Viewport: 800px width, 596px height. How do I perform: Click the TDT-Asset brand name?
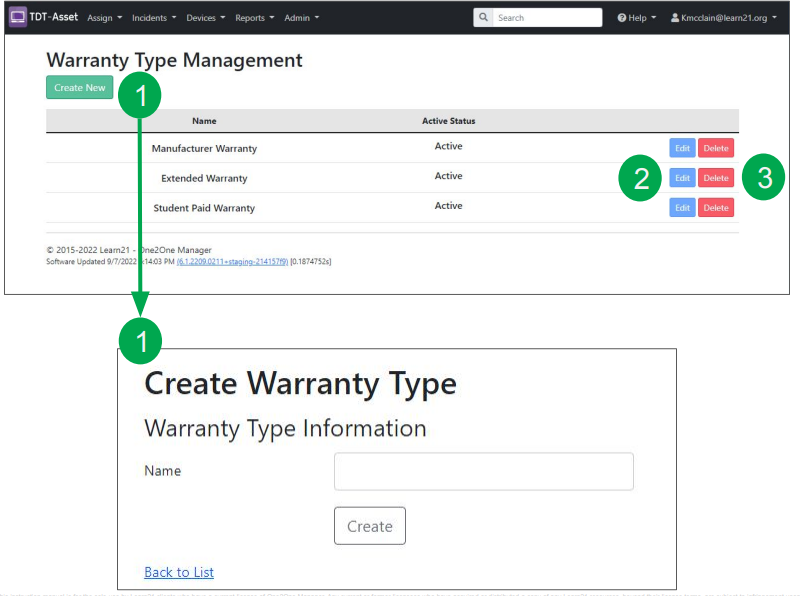pyautogui.click(x=54, y=17)
